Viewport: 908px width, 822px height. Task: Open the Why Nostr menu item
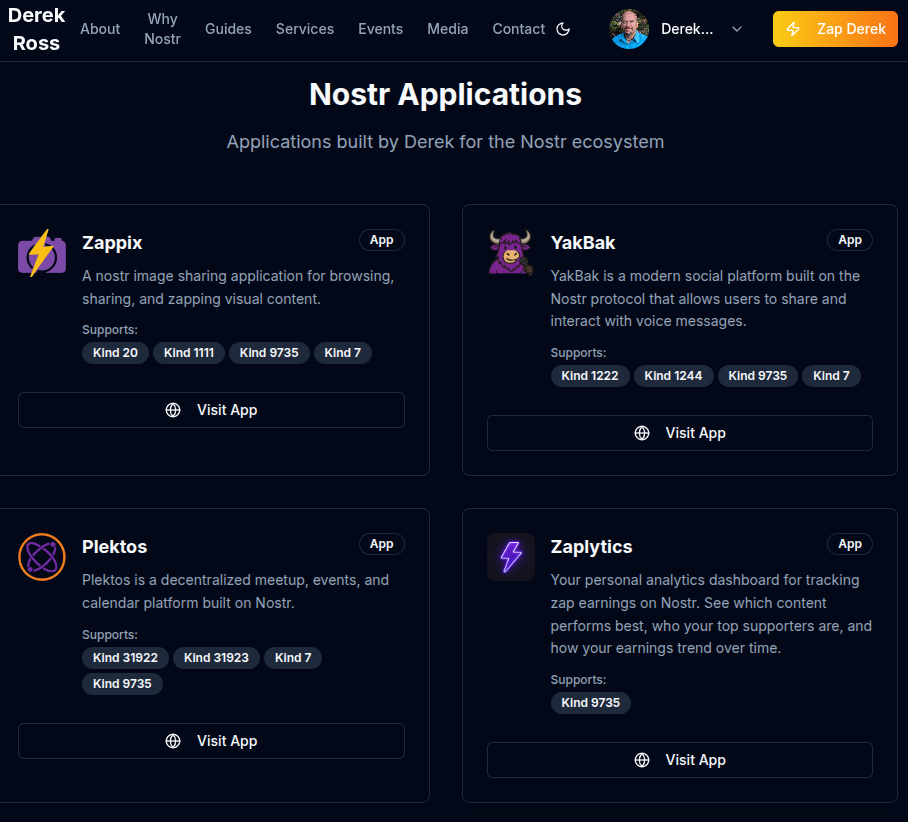[162, 29]
